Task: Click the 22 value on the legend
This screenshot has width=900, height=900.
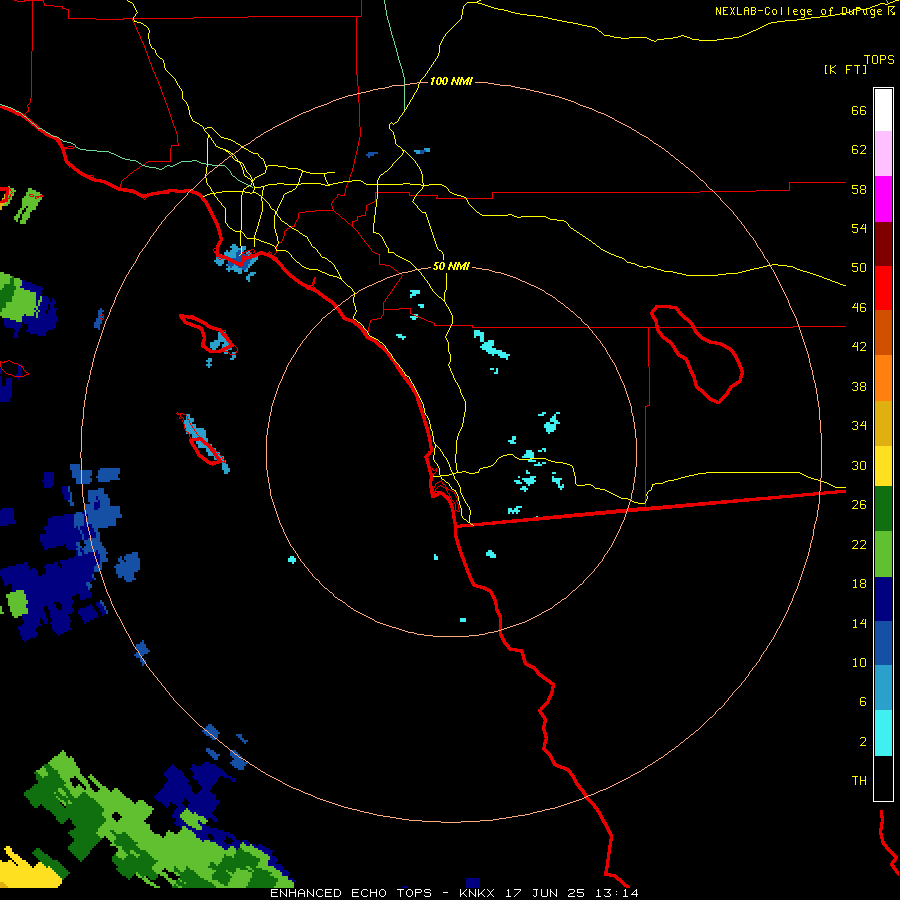Action: 859,544
